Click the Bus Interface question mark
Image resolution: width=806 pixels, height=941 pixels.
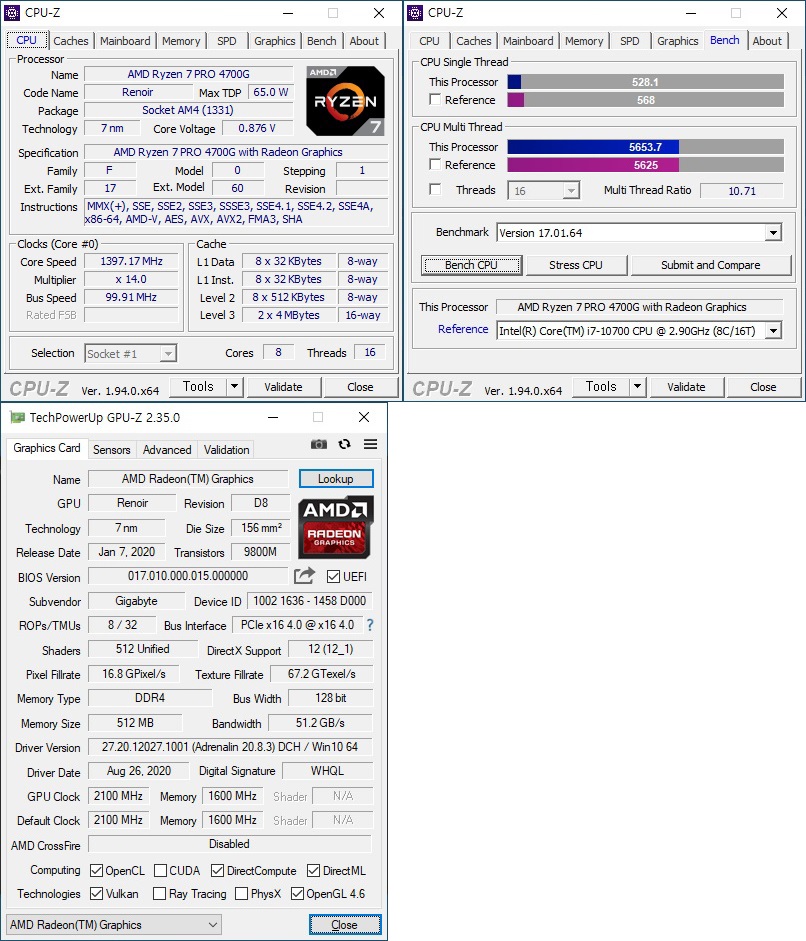pos(370,625)
